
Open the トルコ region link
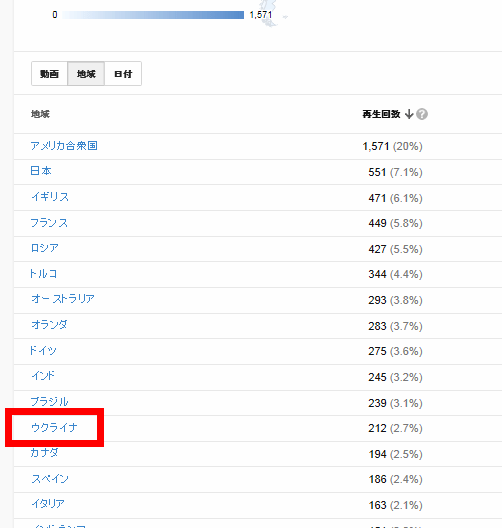click(43, 274)
